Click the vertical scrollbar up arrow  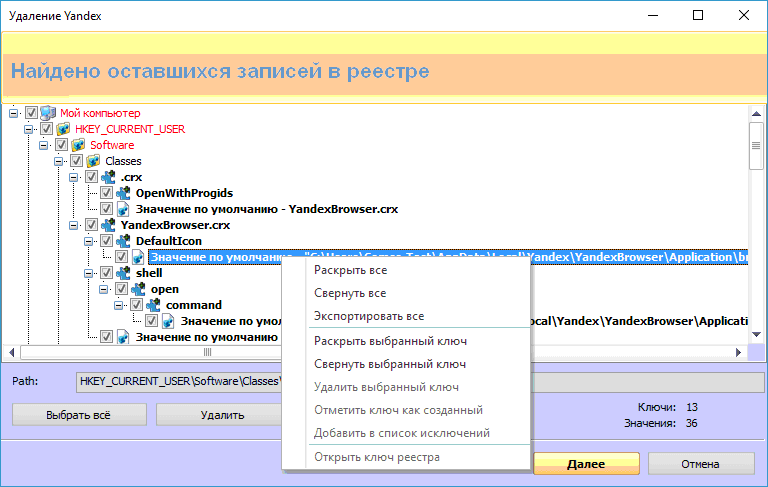pos(756,114)
